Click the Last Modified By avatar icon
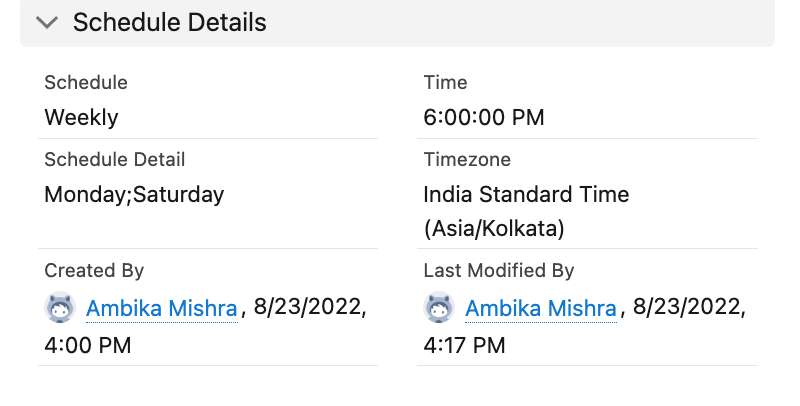Screen dimensions: 800x406 440,308
